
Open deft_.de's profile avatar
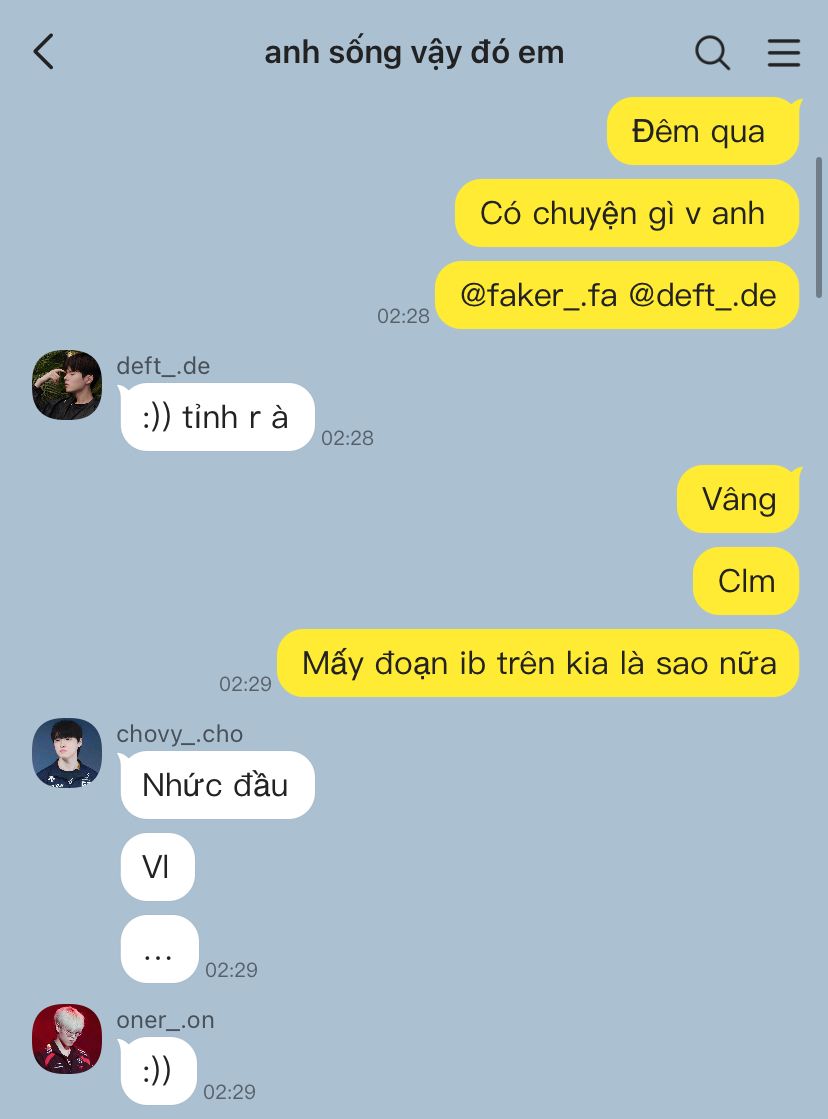(x=67, y=385)
